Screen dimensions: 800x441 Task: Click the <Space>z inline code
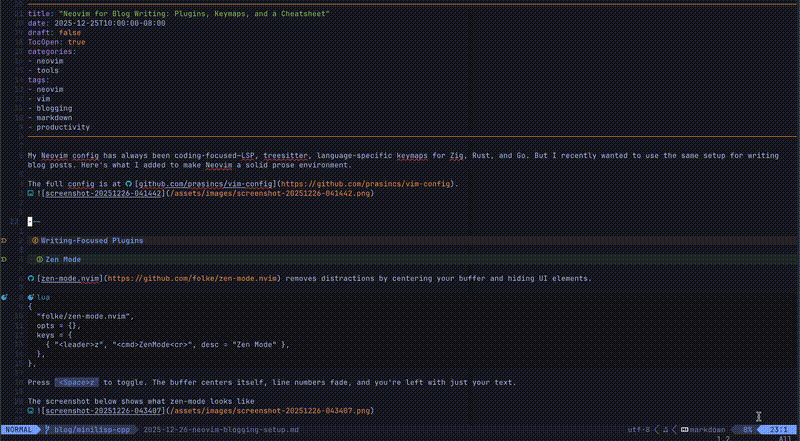(77, 382)
